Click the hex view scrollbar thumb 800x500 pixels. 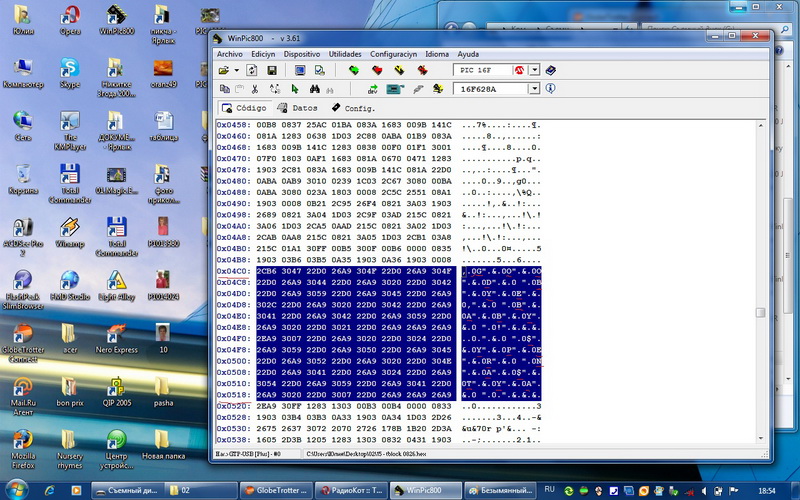coord(760,312)
